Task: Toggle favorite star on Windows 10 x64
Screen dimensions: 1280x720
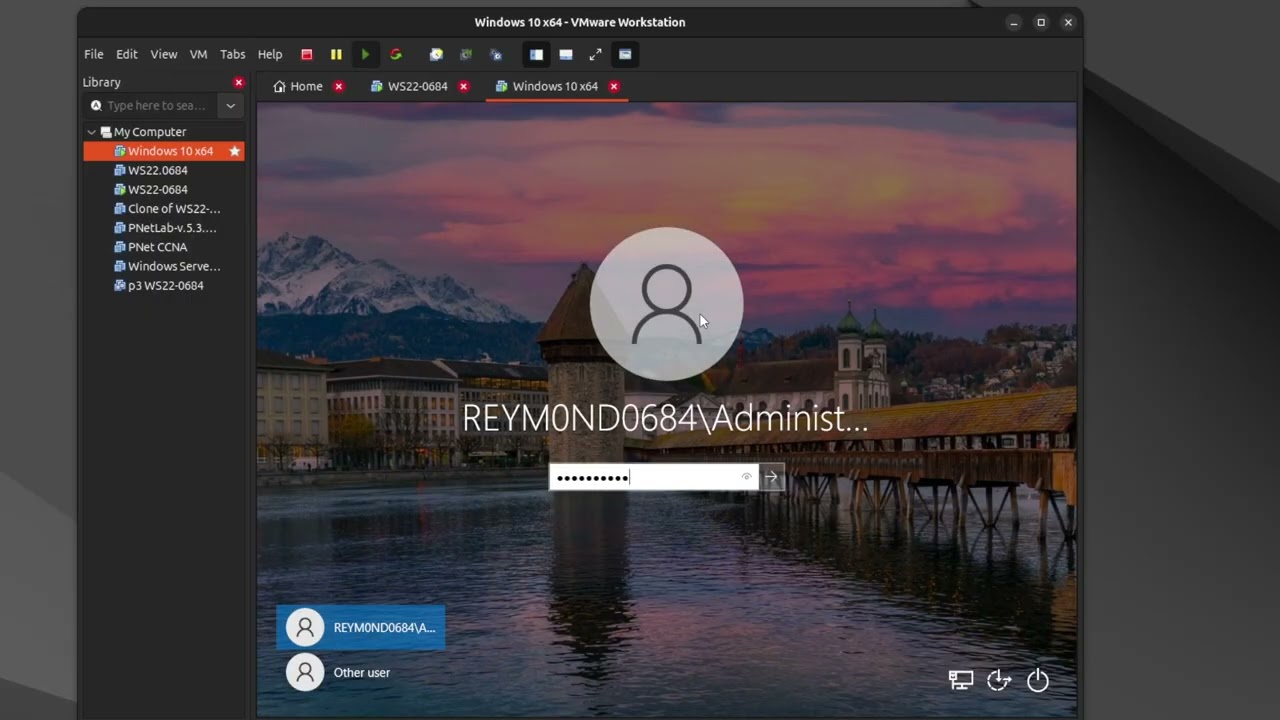Action: pyautogui.click(x=235, y=151)
